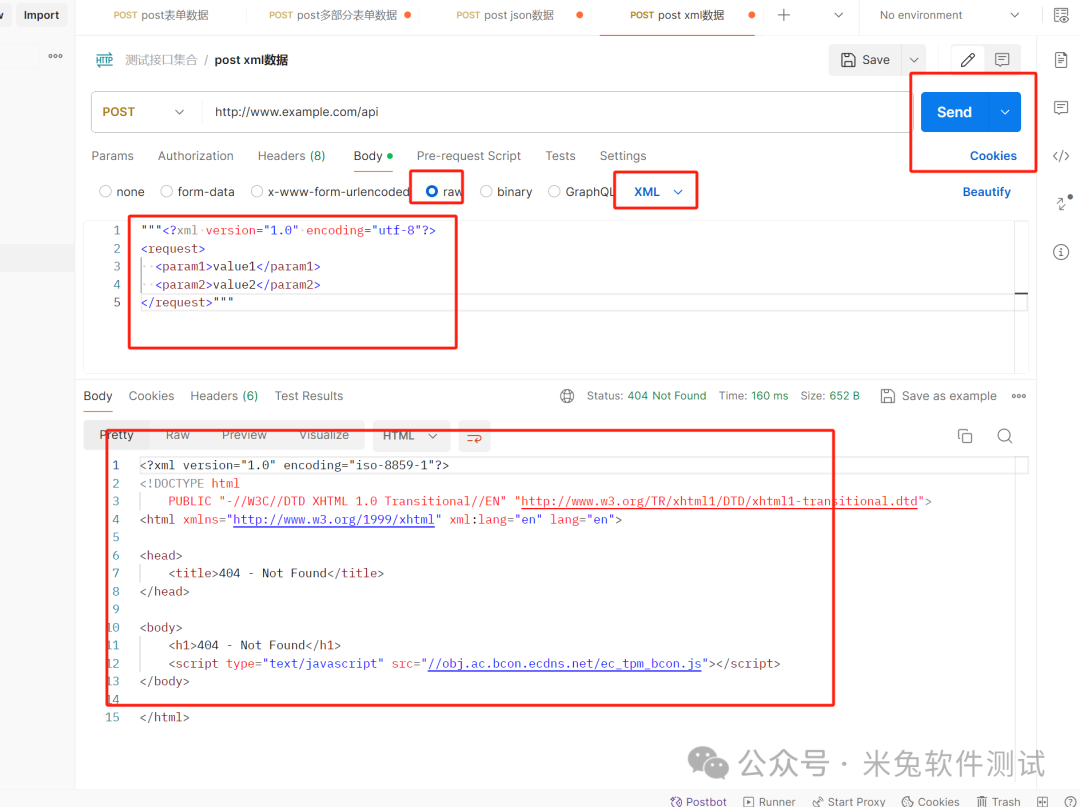Click Start Proxy in the status bar
The image size is (1080, 807).
(849, 801)
